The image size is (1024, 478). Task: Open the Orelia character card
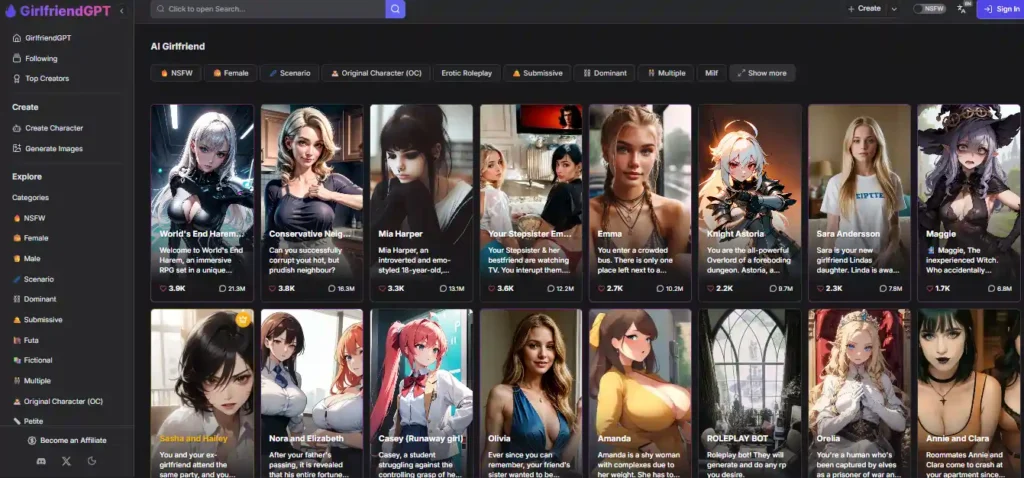(859, 394)
